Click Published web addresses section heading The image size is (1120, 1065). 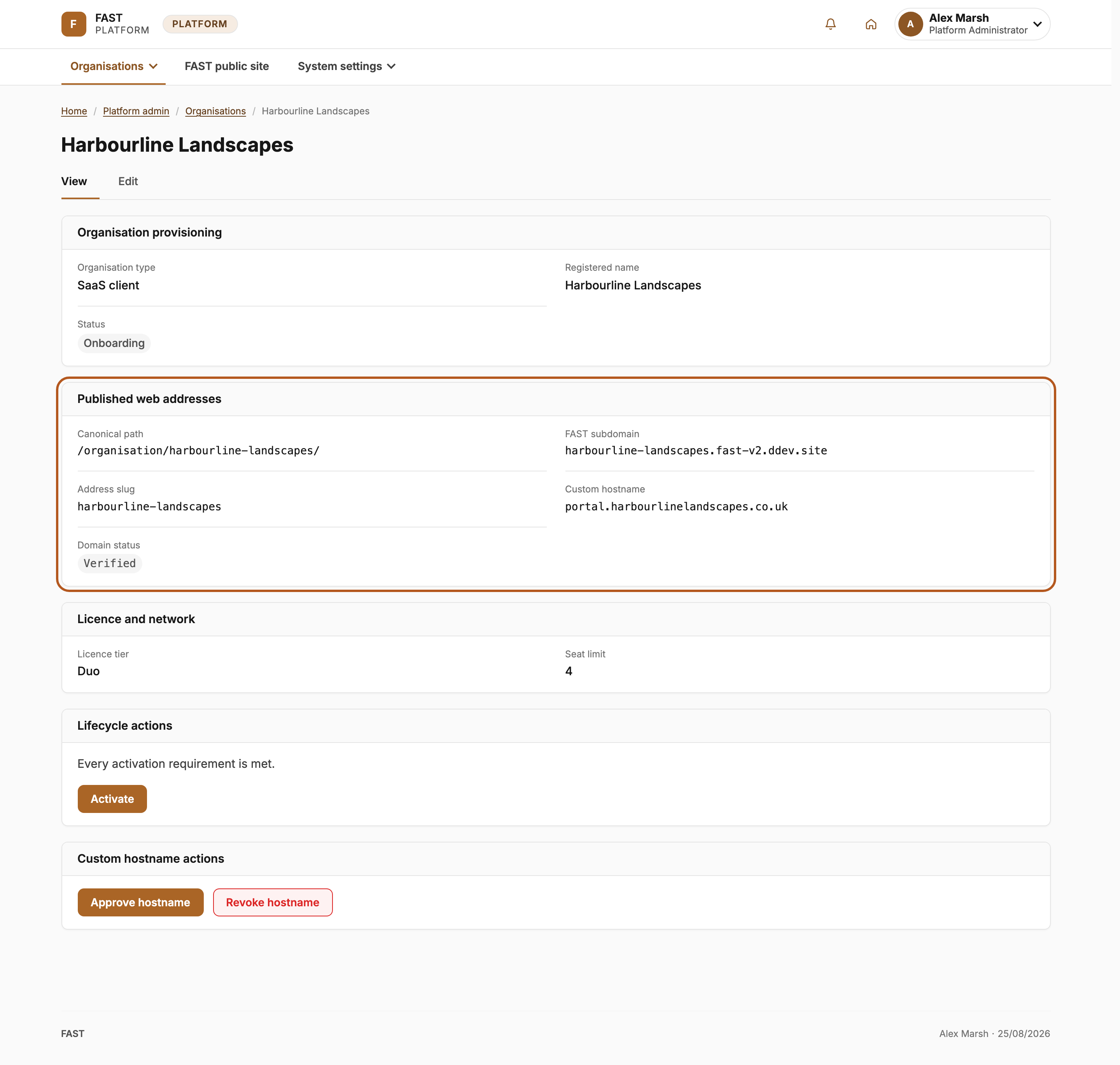coord(149,399)
